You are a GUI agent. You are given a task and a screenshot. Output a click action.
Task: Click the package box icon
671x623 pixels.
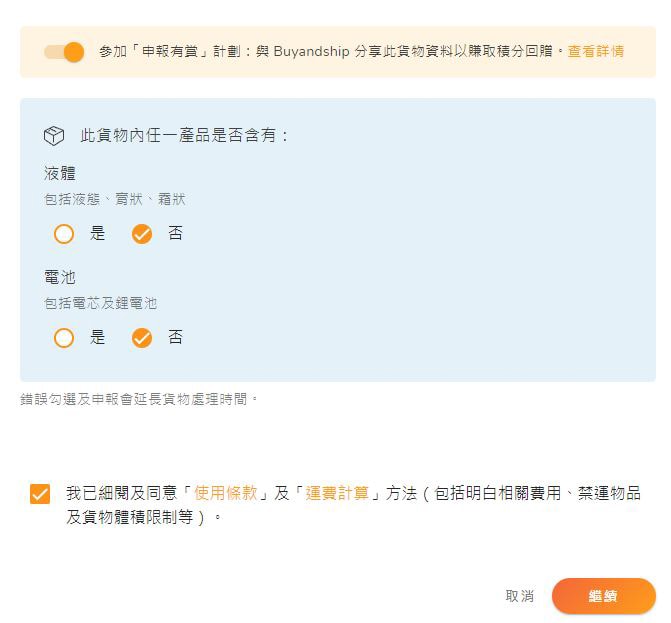(54, 136)
